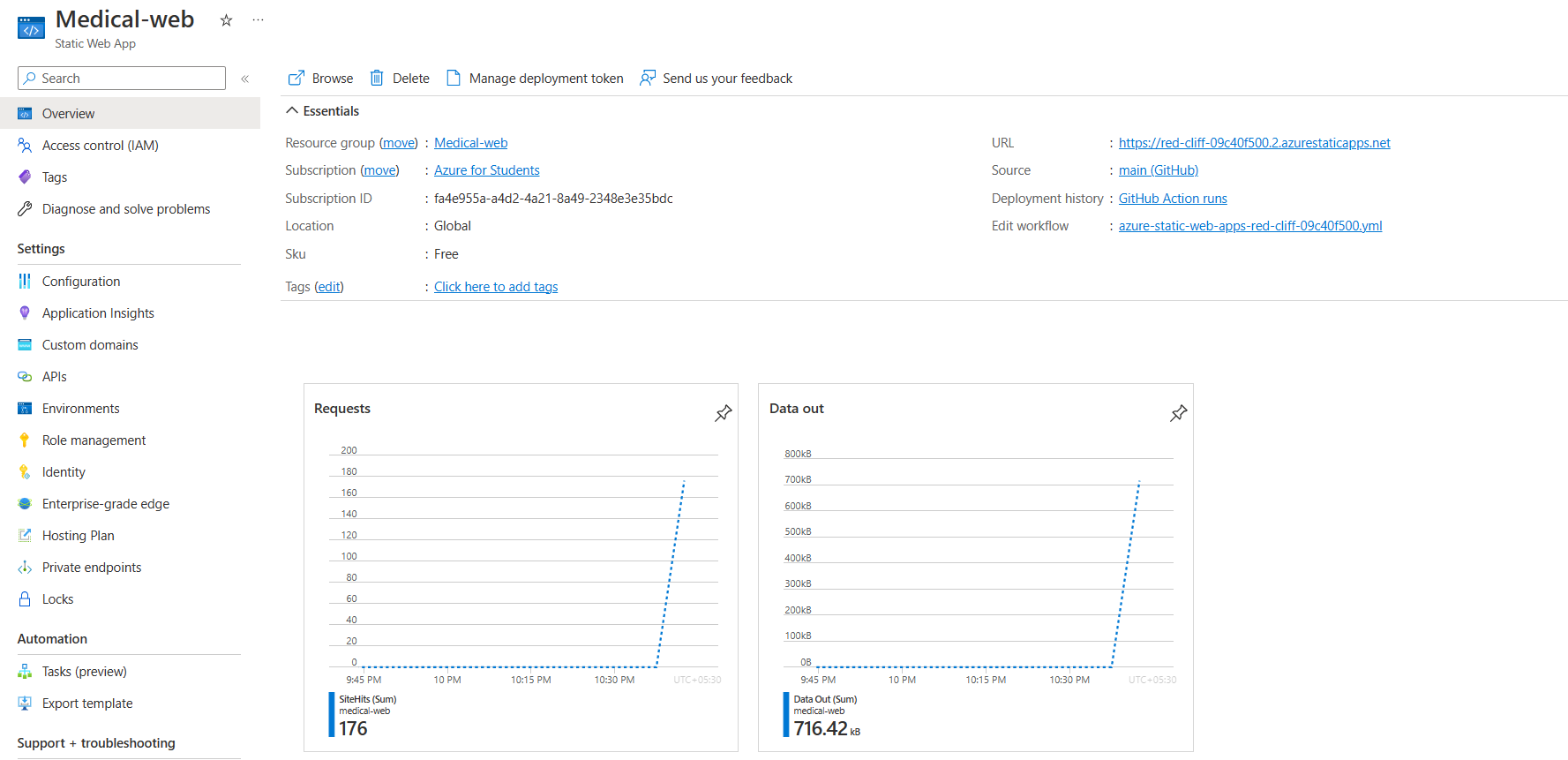Click the Private endpoints icon
The height and width of the screenshot is (760, 1568).
[x=25, y=568]
